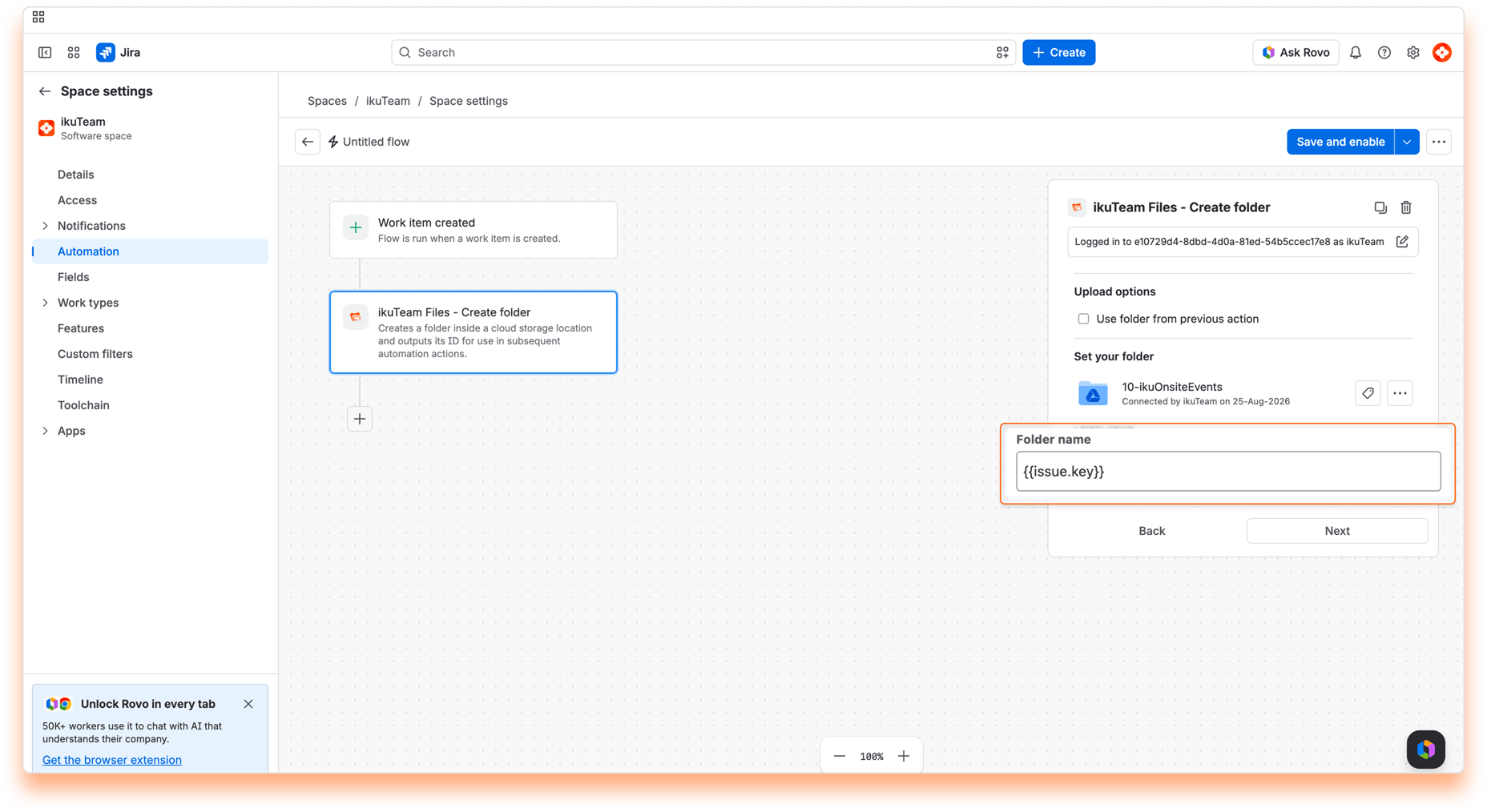The height and width of the screenshot is (812, 1487).
Task: Click the back arrow beside Untitled flow
Action: coord(308,142)
